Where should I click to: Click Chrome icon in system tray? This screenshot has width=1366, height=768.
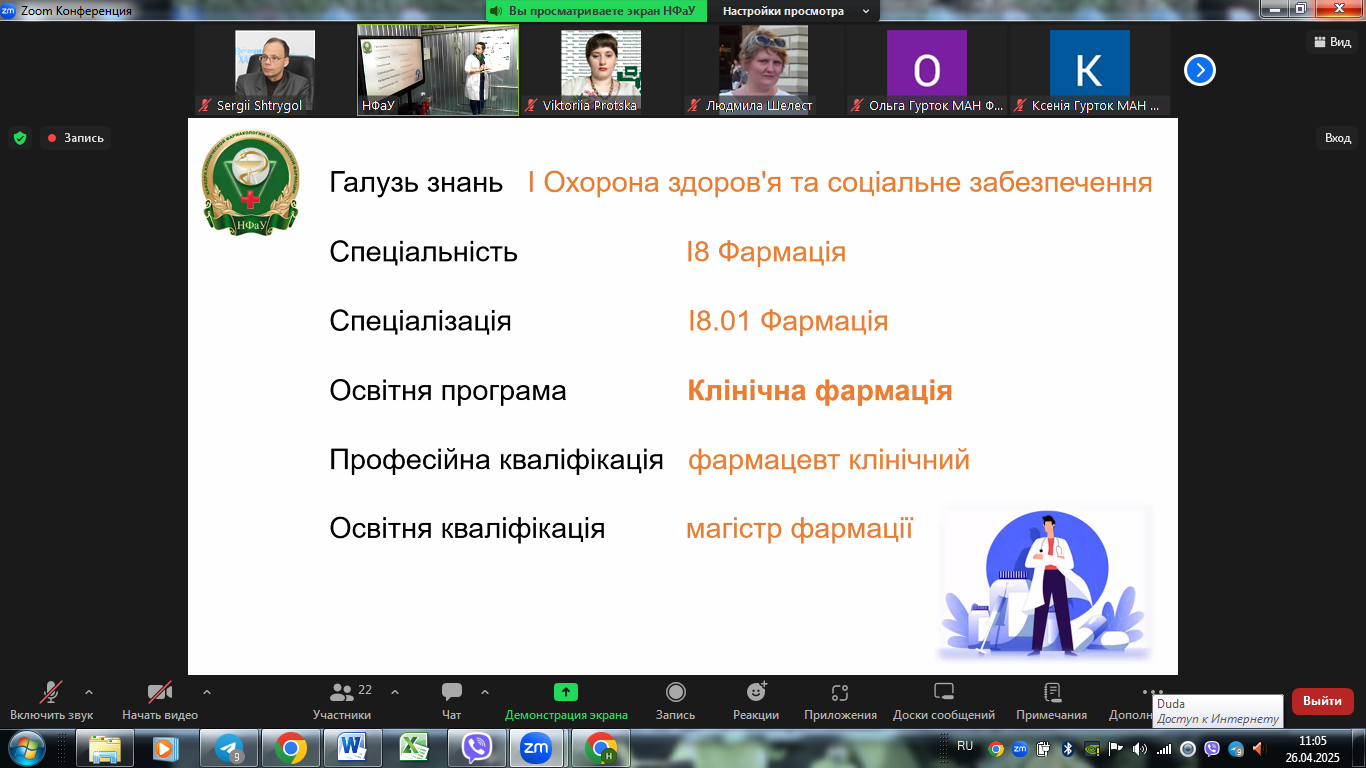coord(996,748)
